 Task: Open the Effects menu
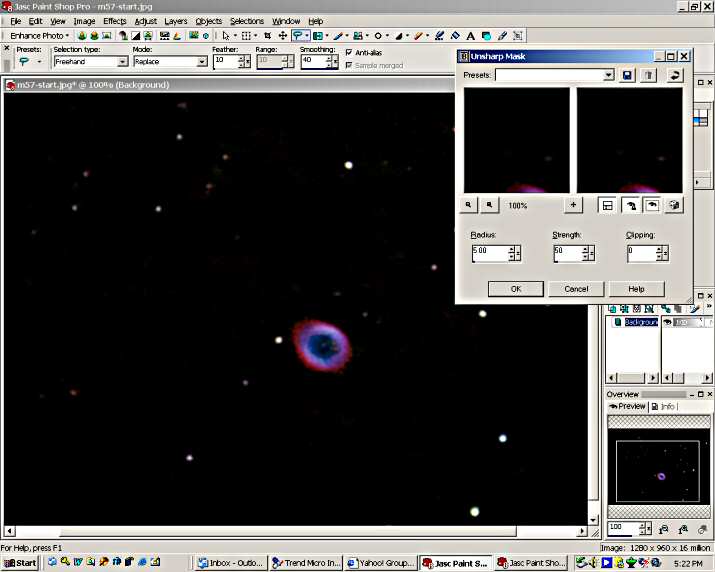coord(114,21)
